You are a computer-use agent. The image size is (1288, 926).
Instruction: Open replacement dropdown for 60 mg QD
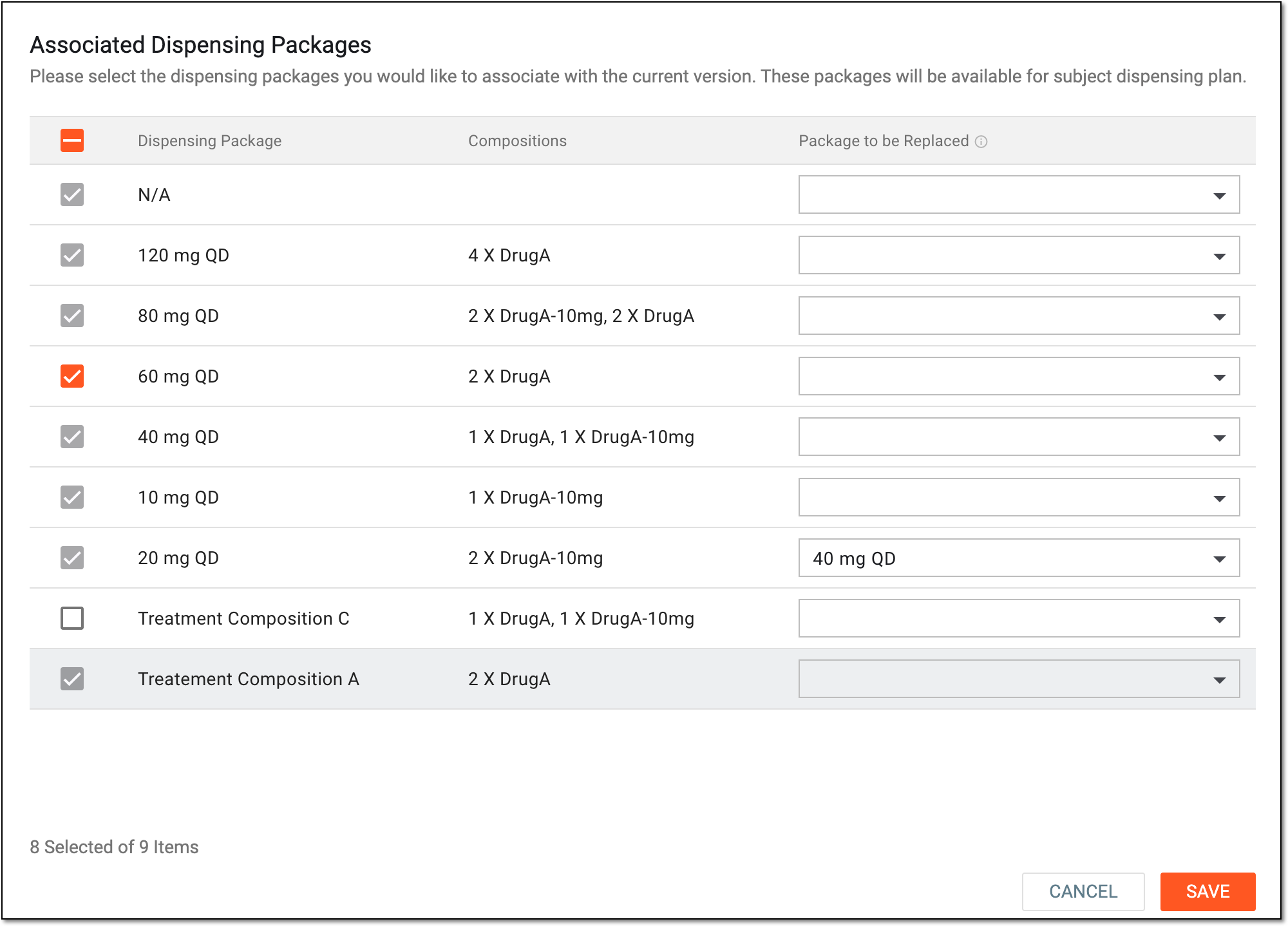point(1019,376)
